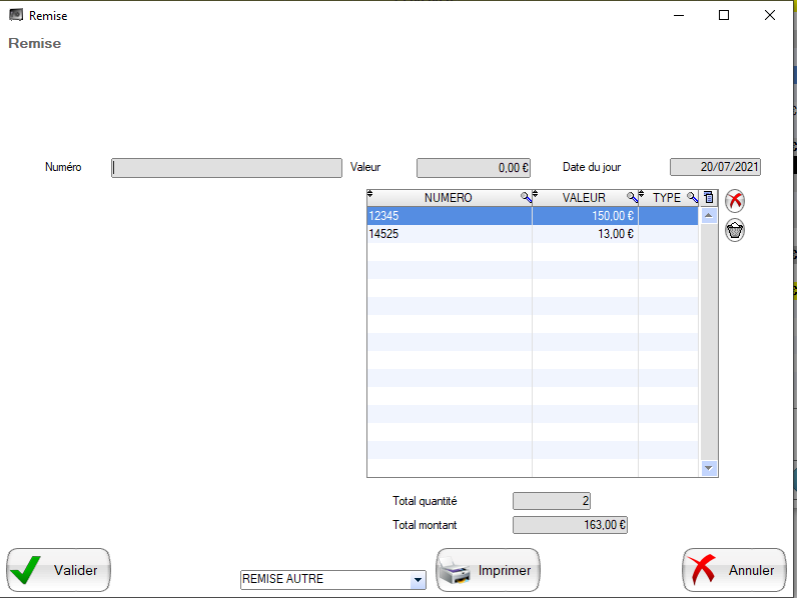Viewport: 797px width, 598px height.
Task: Click the Valeur amount field
Action: click(472, 168)
